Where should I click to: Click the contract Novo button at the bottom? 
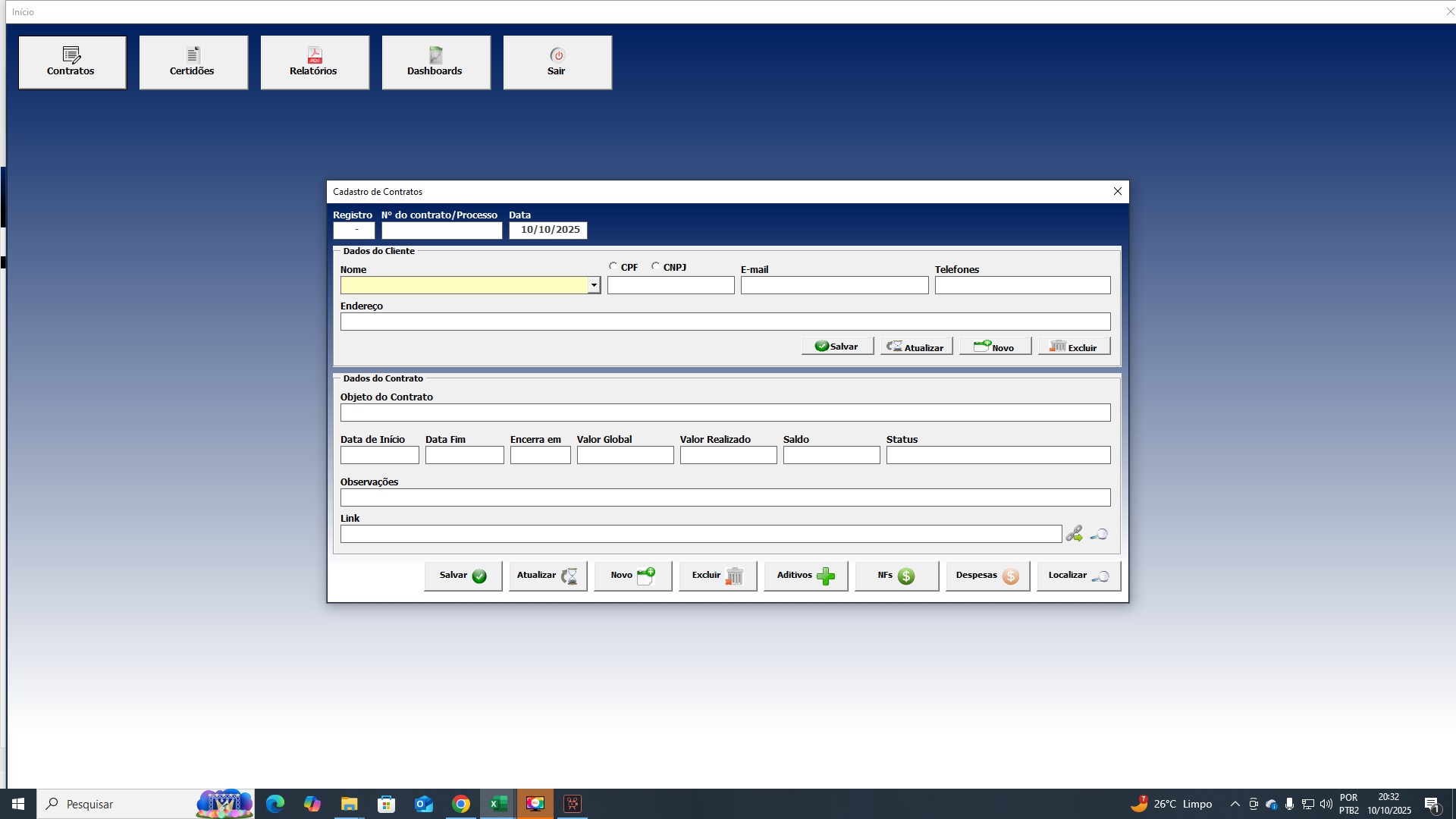632,576
